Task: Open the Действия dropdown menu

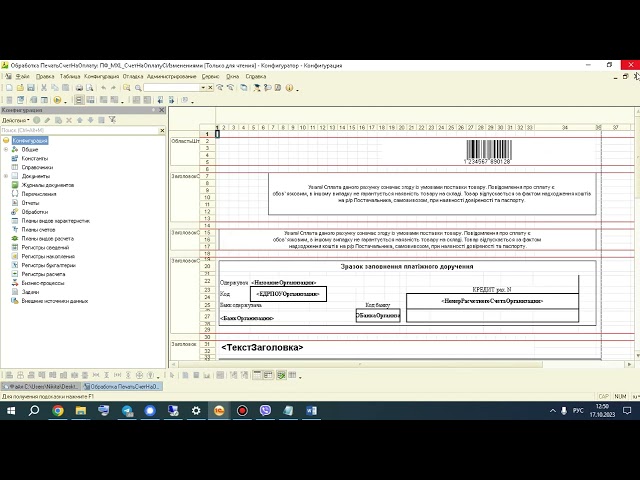Action: (16, 120)
